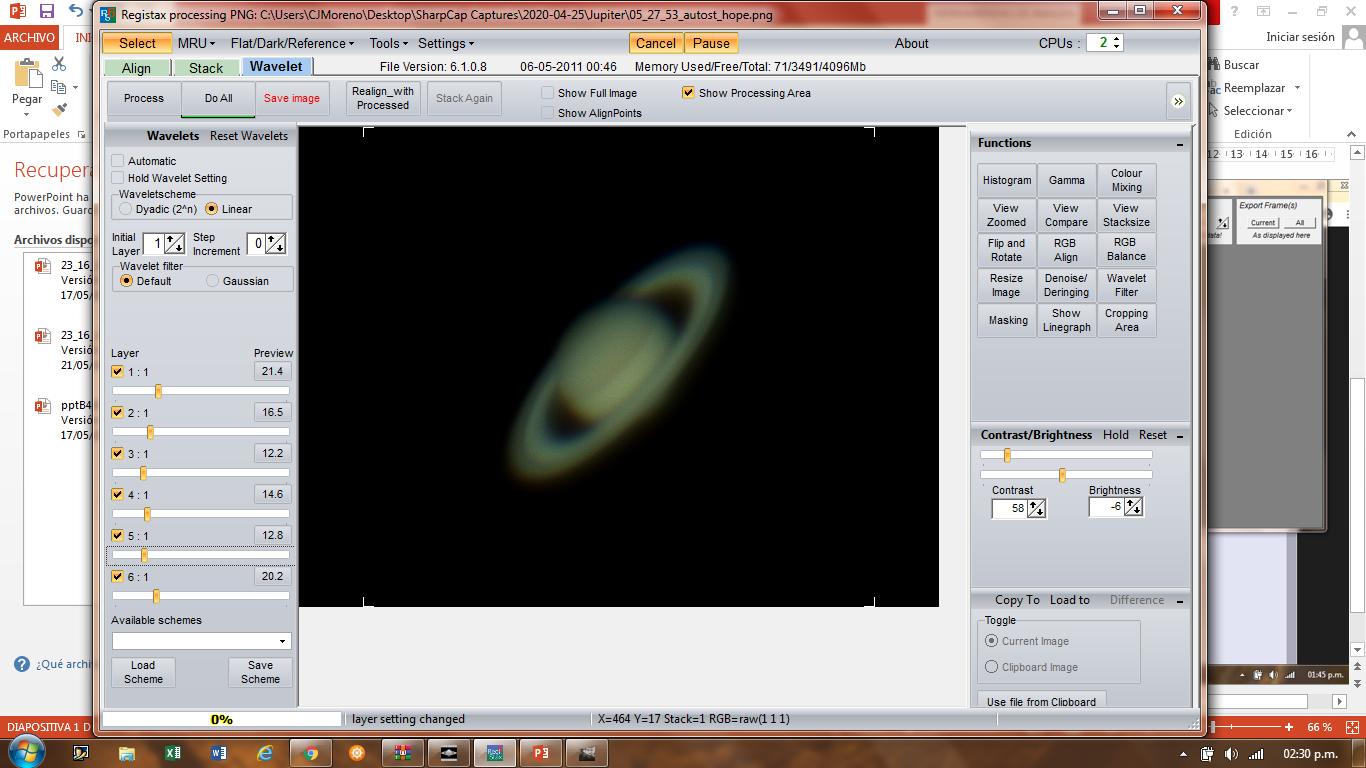The height and width of the screenshot is (768, 1366).
Task: Click the network signal icon in system tray
Action: coord(1255,754)
